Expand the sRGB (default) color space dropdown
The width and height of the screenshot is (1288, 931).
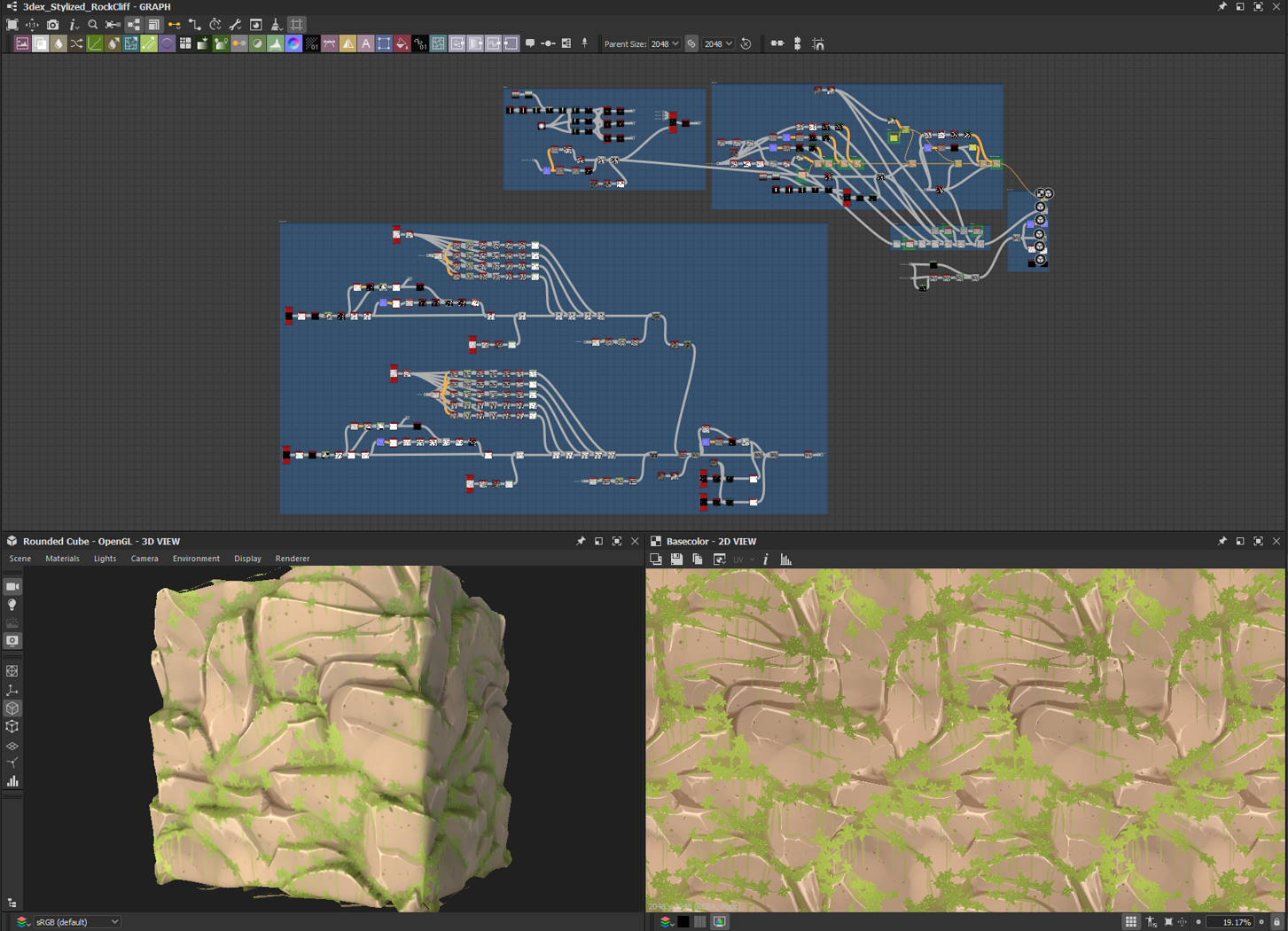77,922
